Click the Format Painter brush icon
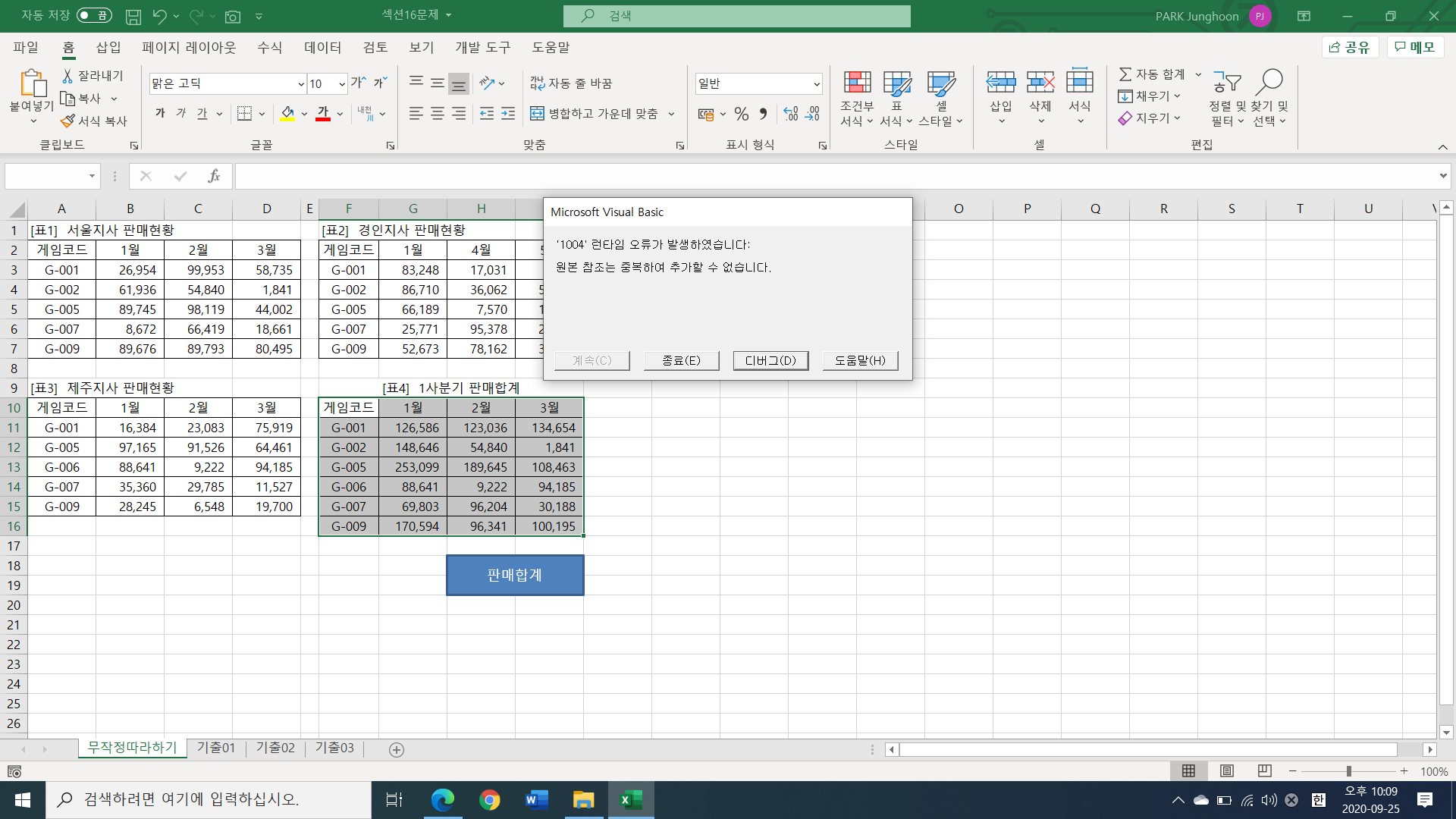This screenshot has height=819, width=1456. coord(67,121)
